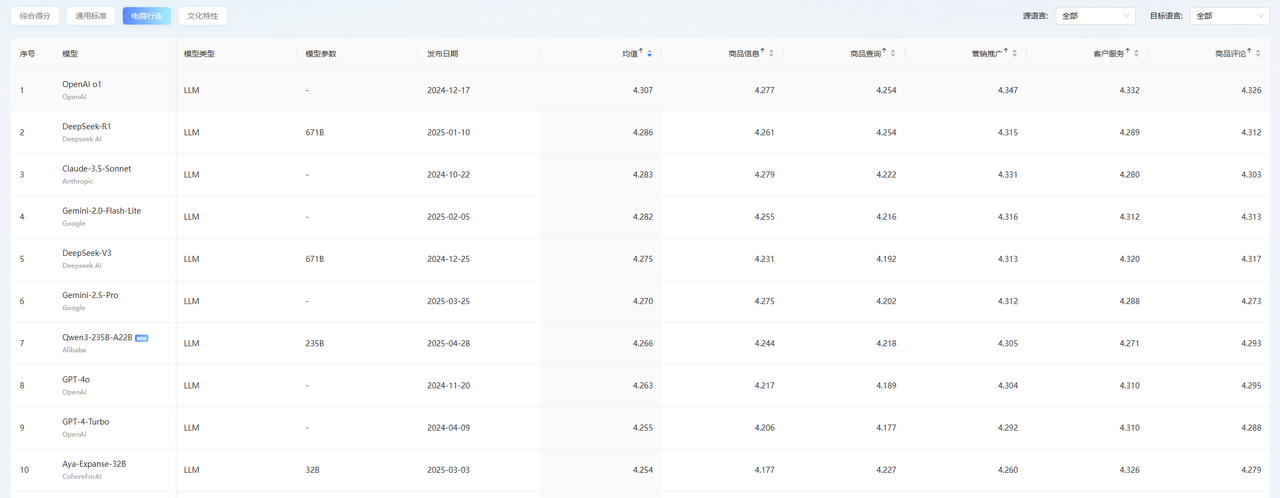This screenshot has height=498, width=1280.
Task: Open the GPT-4-Turbo model entry
Action: pyautogui.click(x=86, y=421)
